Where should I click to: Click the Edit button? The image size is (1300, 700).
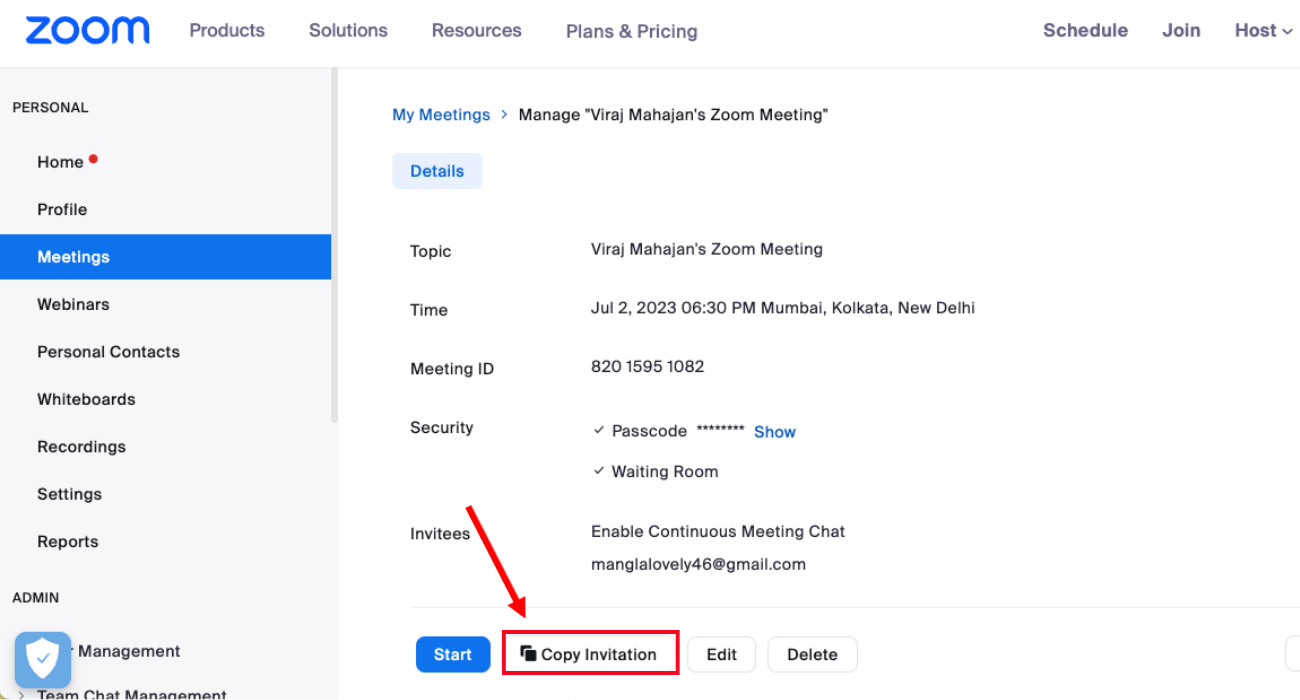(721, 654)
